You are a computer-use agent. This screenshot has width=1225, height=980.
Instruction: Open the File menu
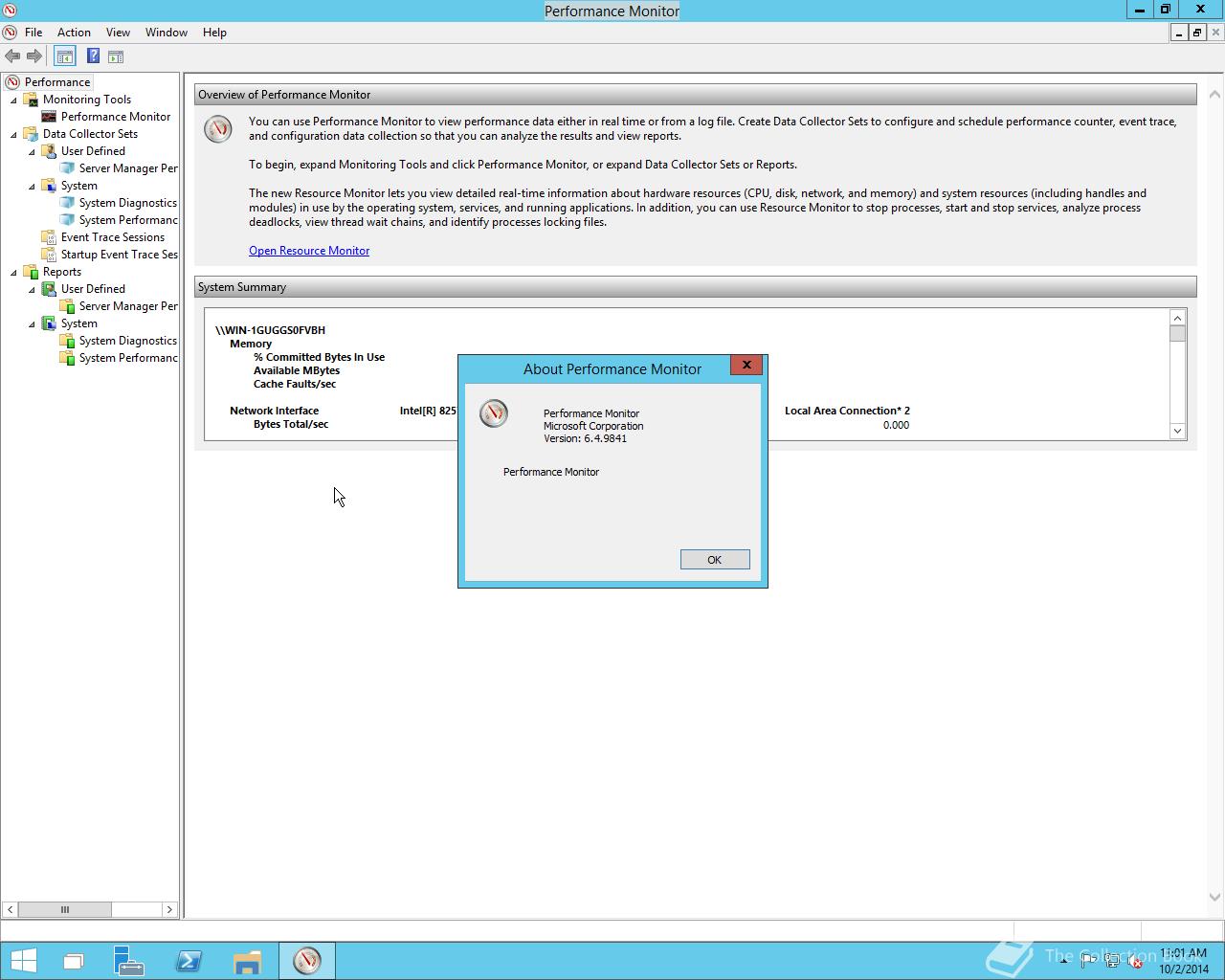[x=33, y=33]
